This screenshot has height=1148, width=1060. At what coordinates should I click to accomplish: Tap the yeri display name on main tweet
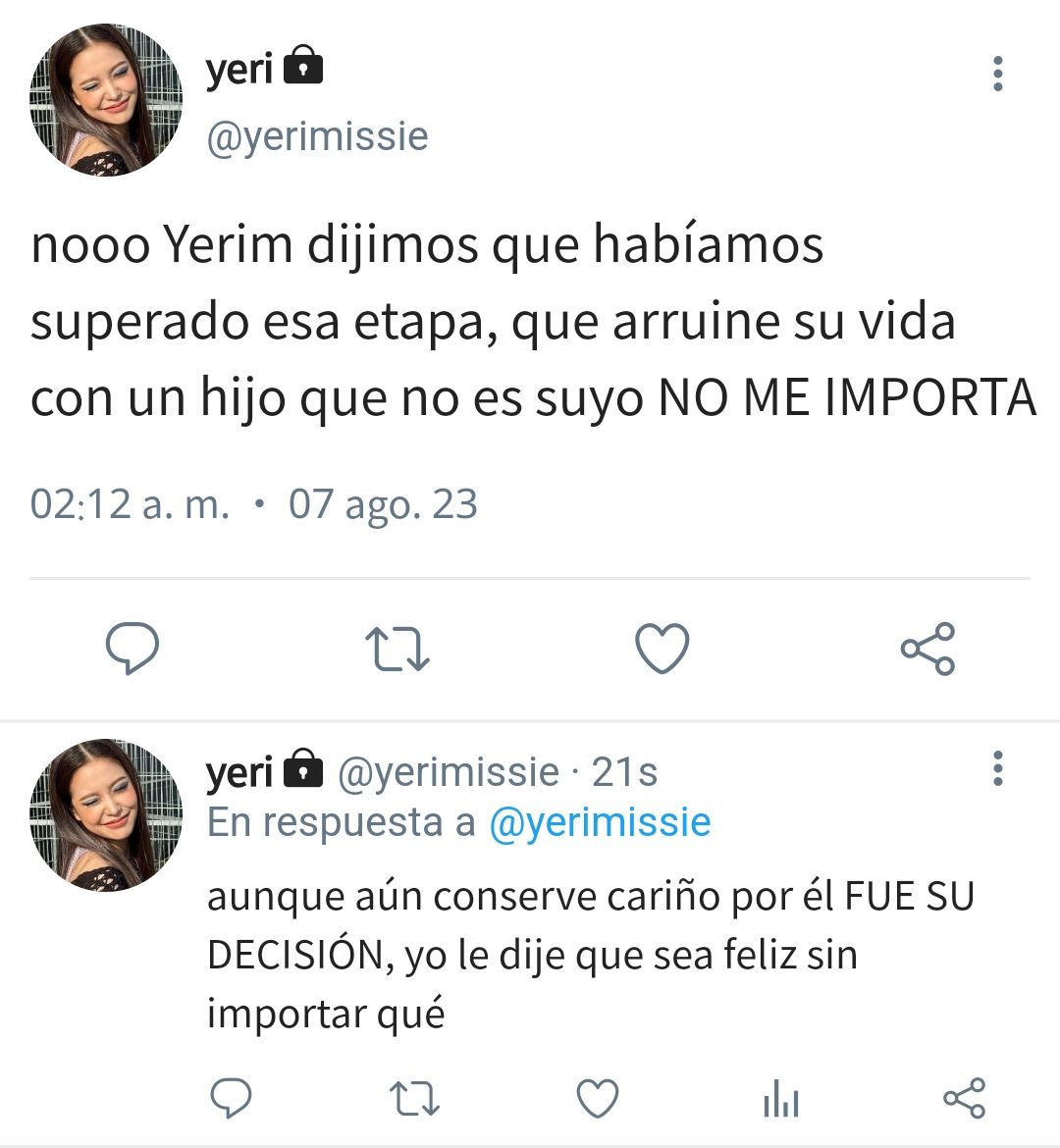(239, 69)
